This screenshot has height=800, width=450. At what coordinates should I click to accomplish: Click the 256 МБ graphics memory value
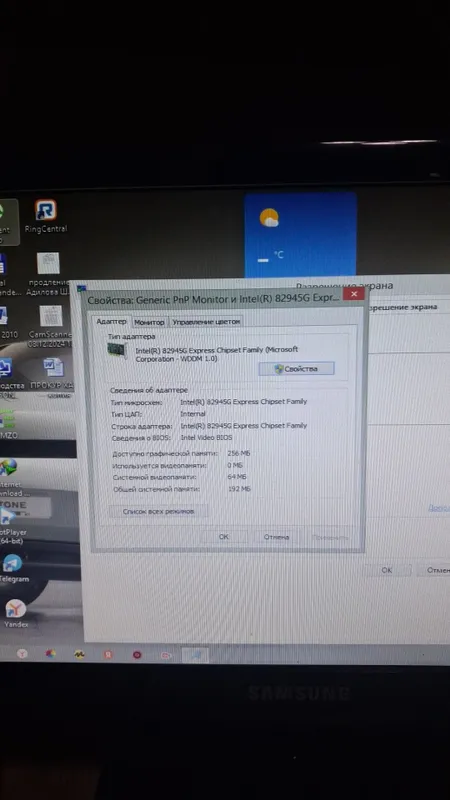pos(239,453)
